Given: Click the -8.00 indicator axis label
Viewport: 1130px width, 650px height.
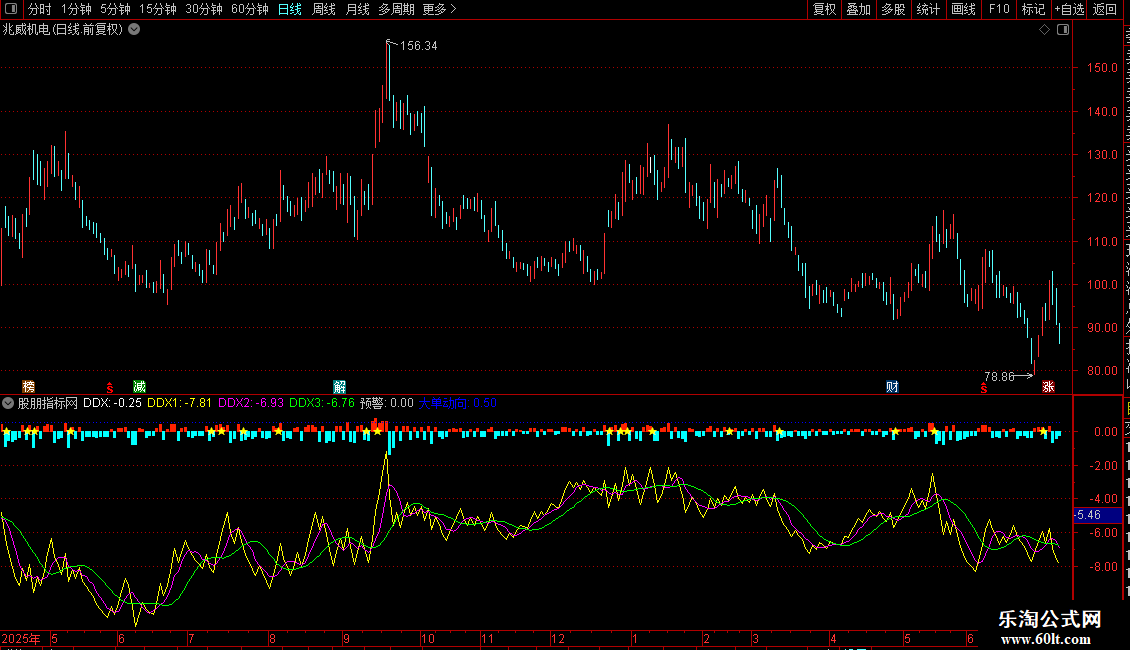Looking at the screenshot, I should pos(1103,567).
